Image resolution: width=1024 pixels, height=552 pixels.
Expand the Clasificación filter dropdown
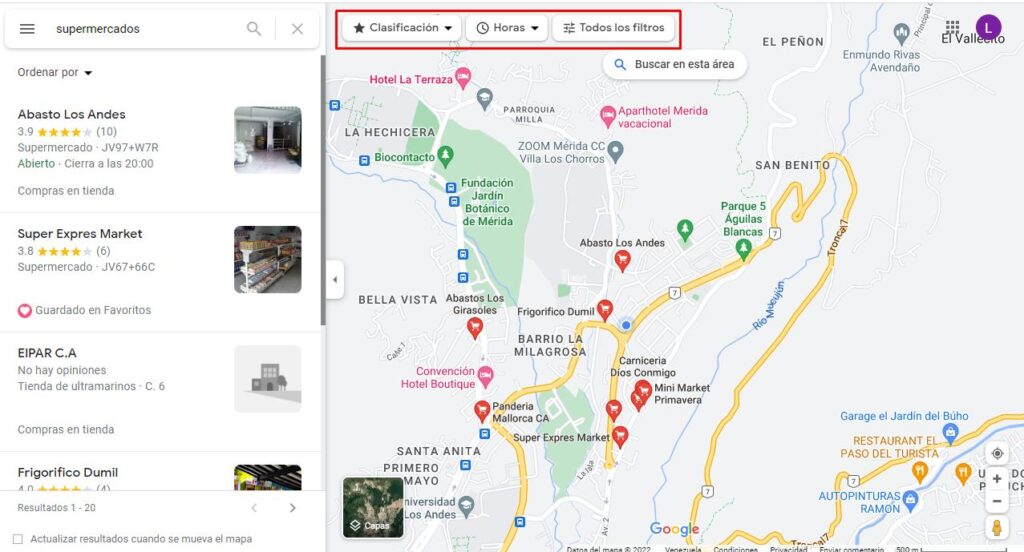click(402, 28)
